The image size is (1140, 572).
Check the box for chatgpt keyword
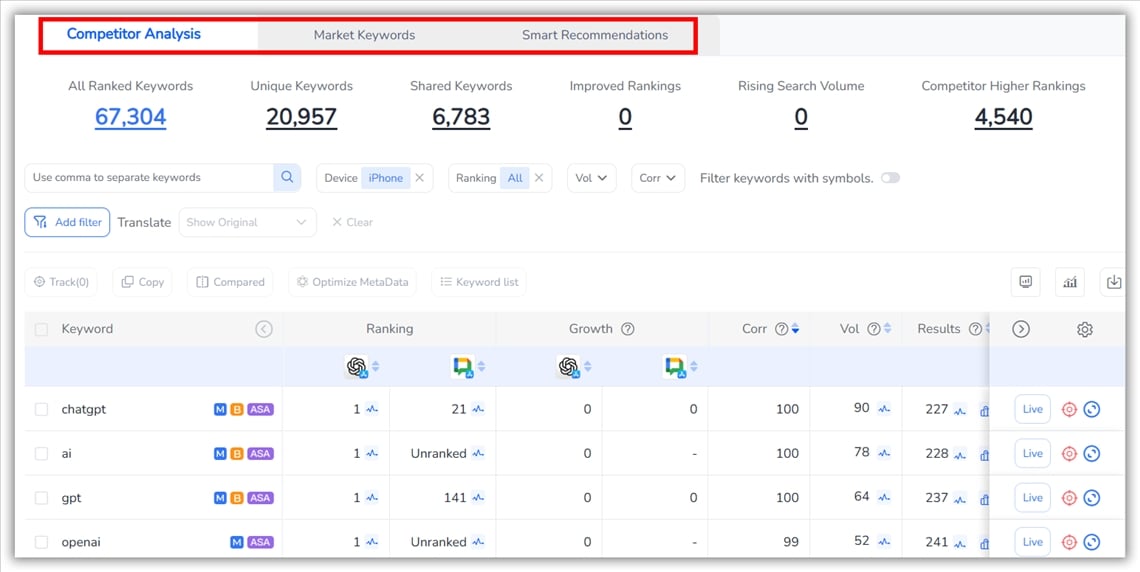(41, 409)
